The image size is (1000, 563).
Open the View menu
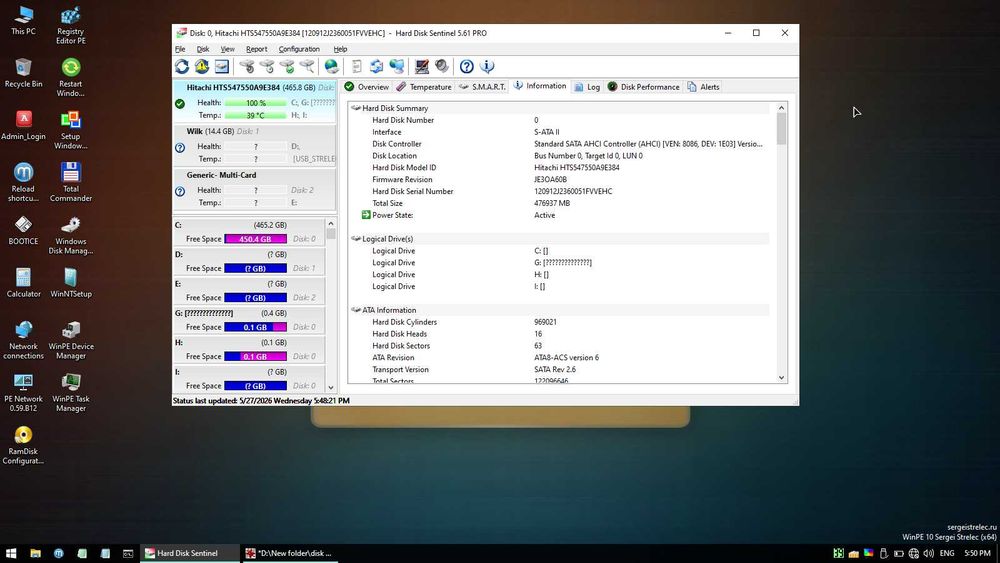[228, 49]
